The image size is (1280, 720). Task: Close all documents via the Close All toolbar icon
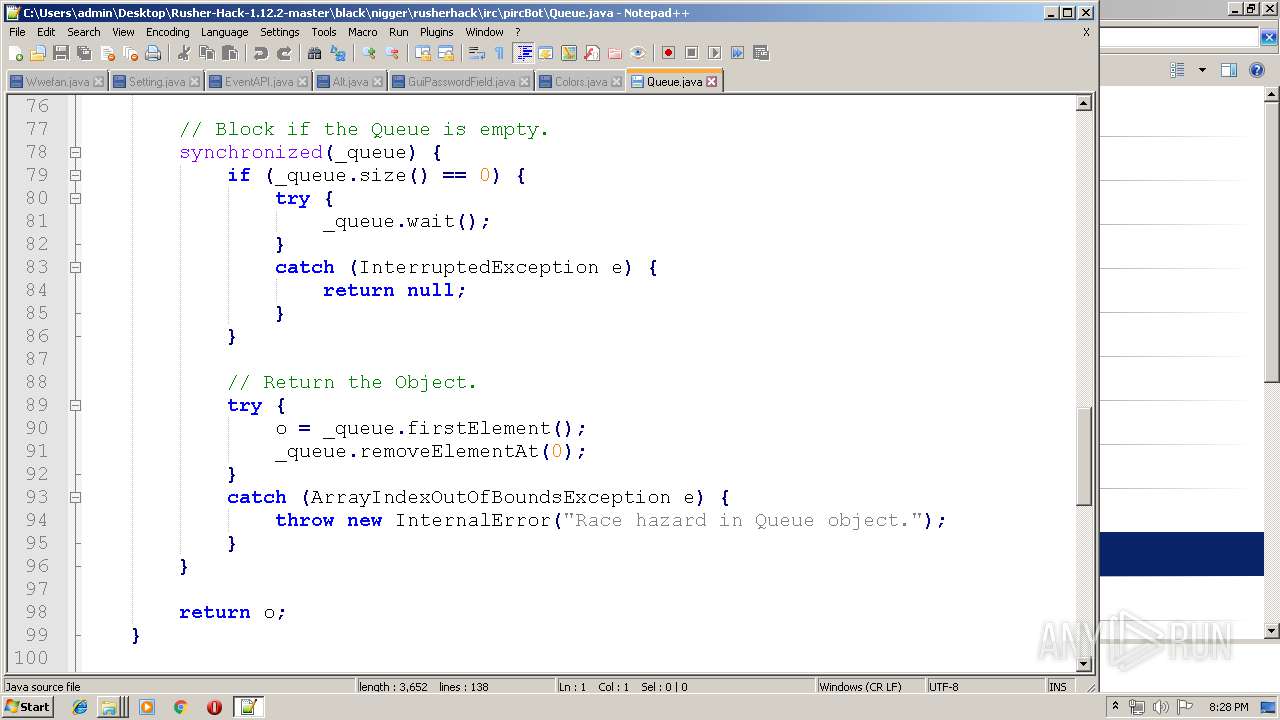click(130, 53)
